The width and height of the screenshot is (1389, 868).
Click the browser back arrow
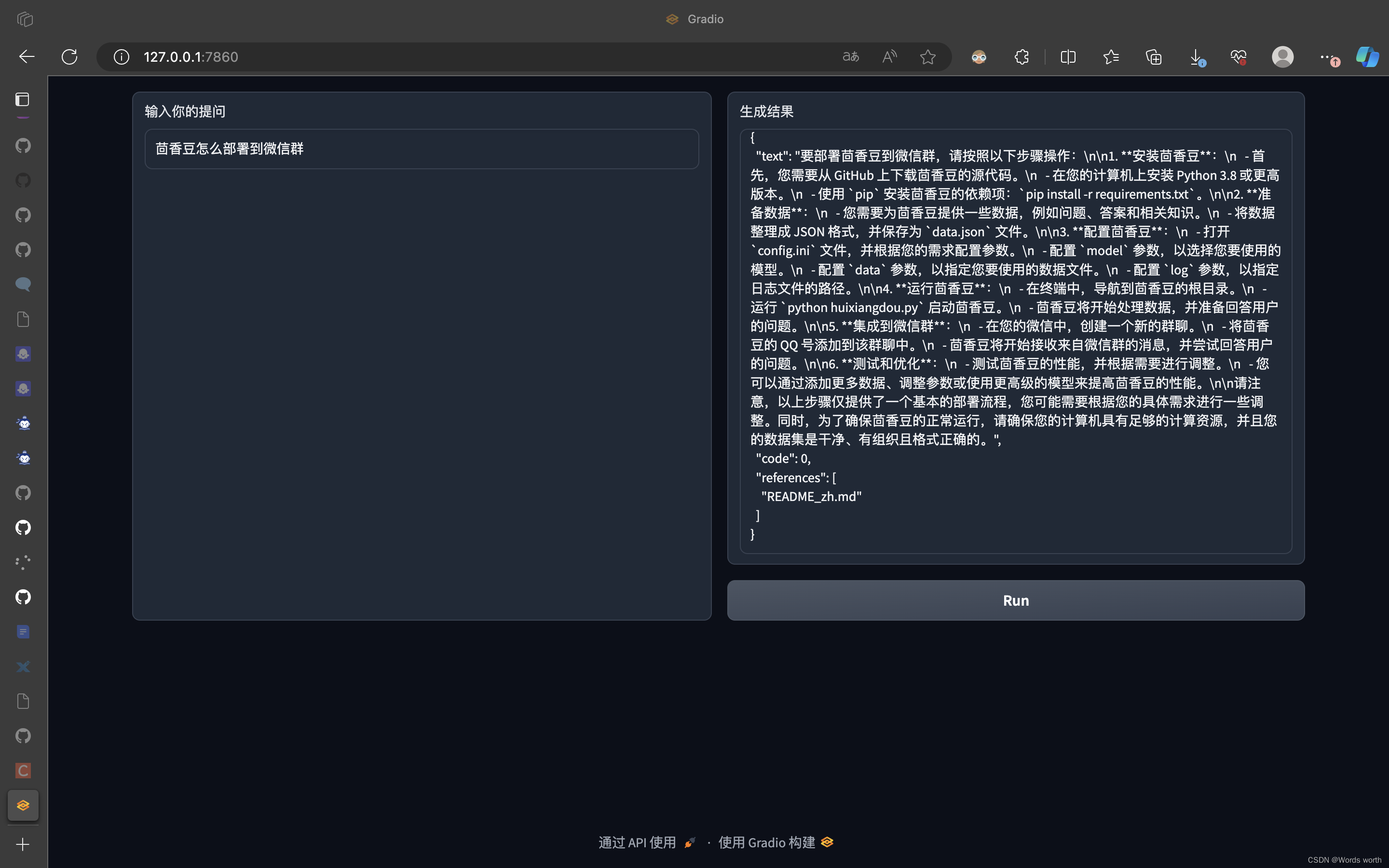(27, 57)
